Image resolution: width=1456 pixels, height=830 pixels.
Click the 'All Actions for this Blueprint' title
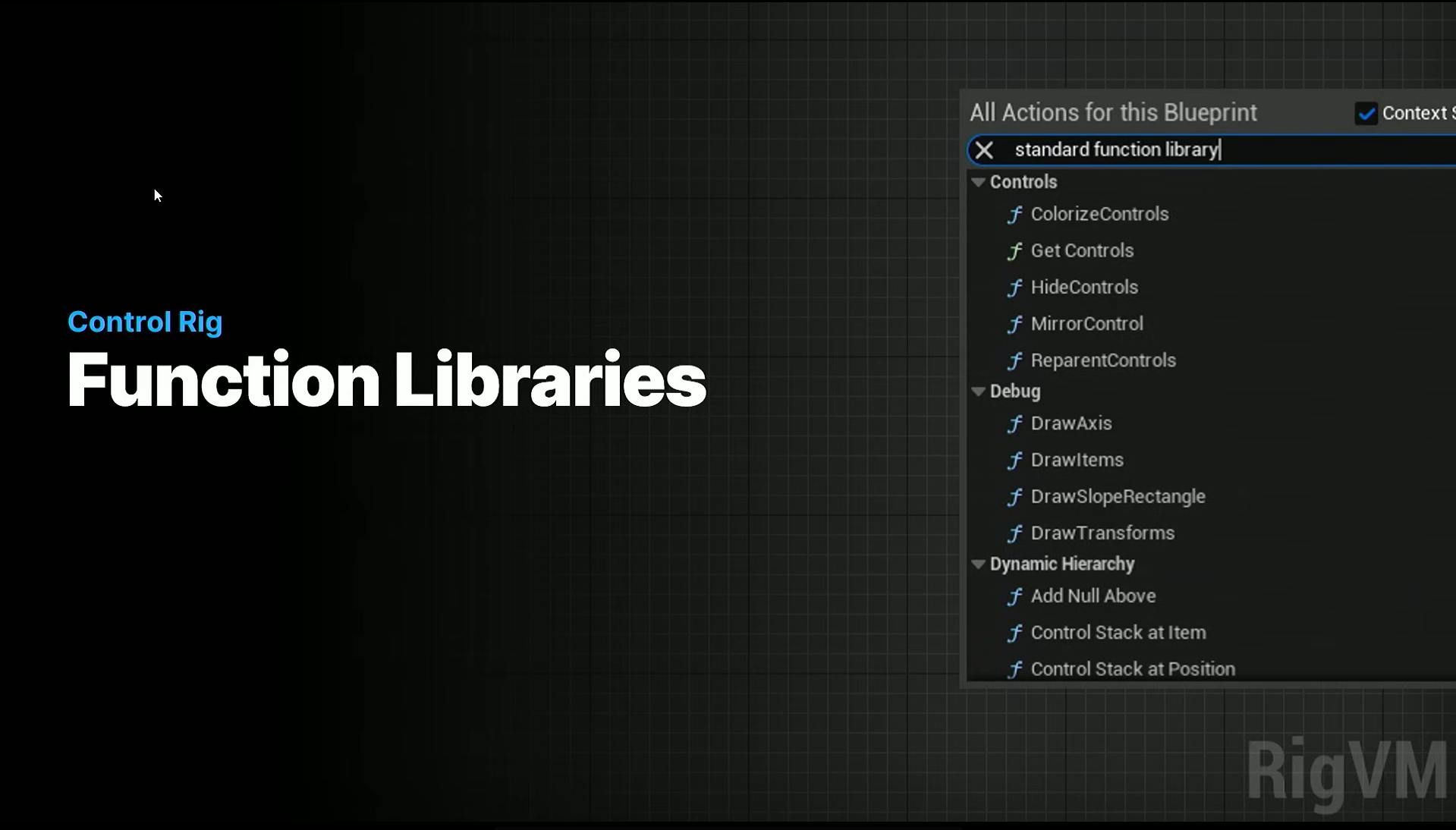click(1113, 113)
